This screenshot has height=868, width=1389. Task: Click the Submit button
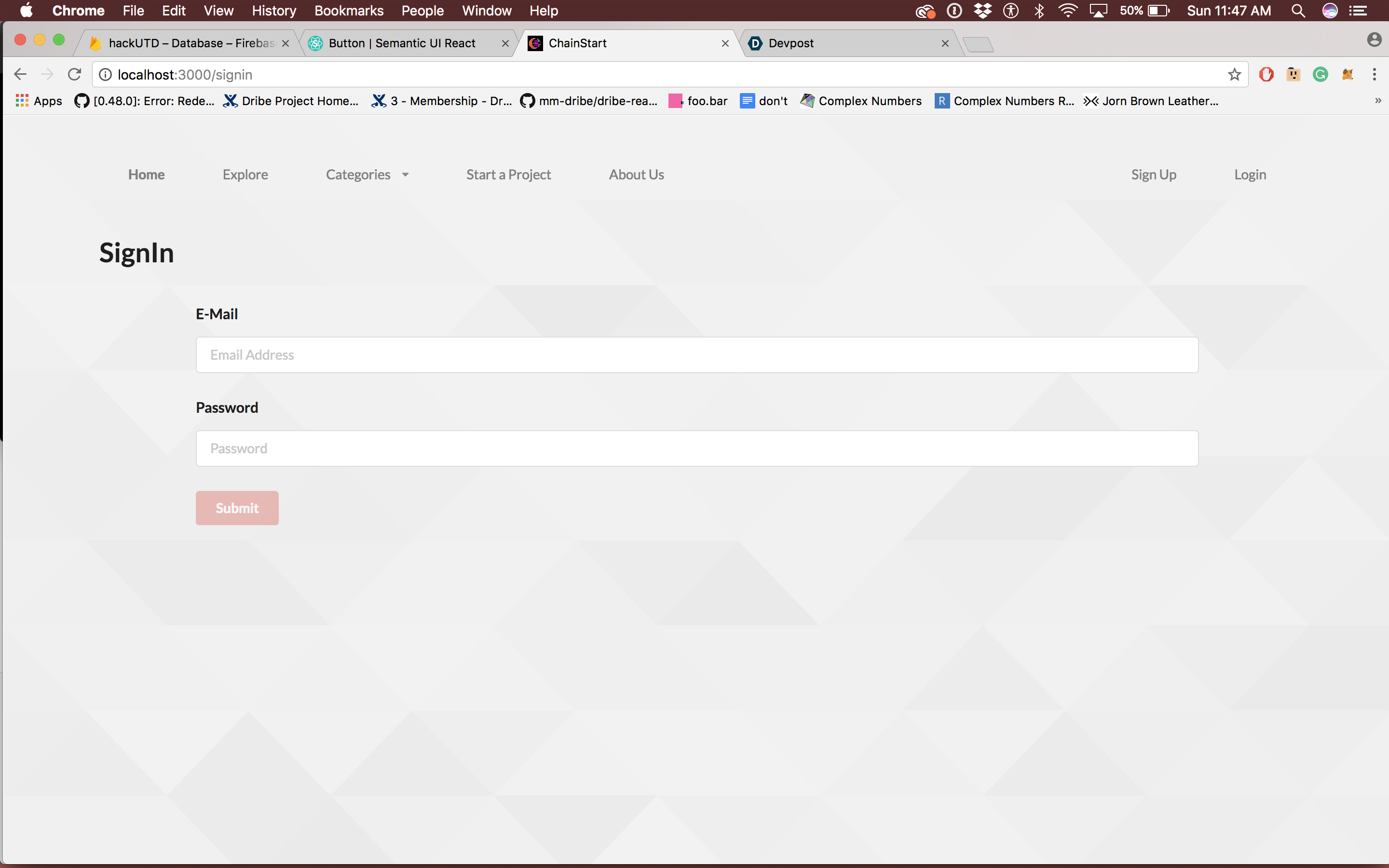237,508
